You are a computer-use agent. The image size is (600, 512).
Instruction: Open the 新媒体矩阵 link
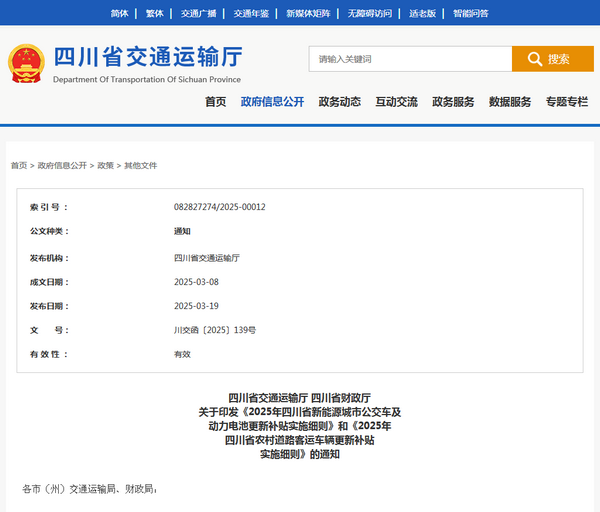point(308,13)
